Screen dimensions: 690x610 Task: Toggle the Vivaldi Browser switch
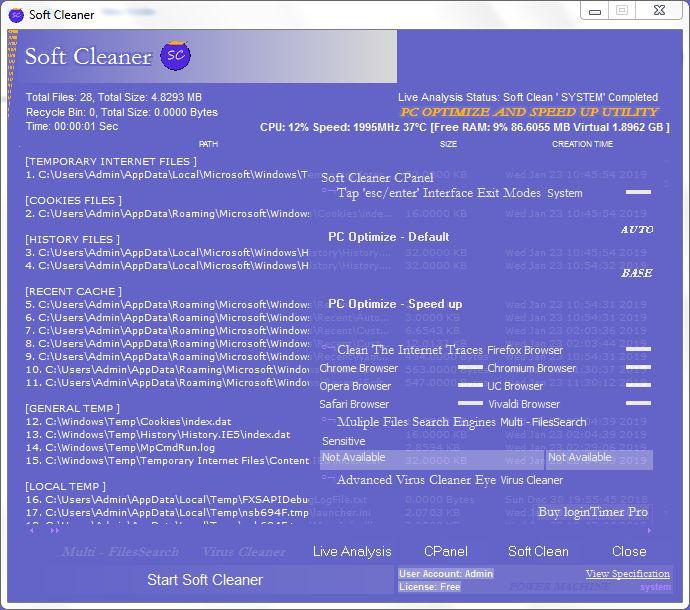637,404
